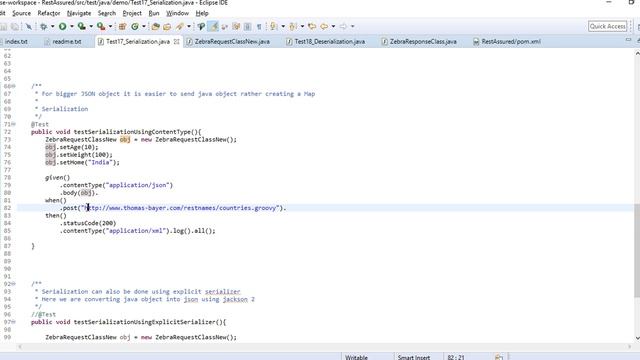Click the Next Annotation icon
640x360 pixels.
pos(273,27)
